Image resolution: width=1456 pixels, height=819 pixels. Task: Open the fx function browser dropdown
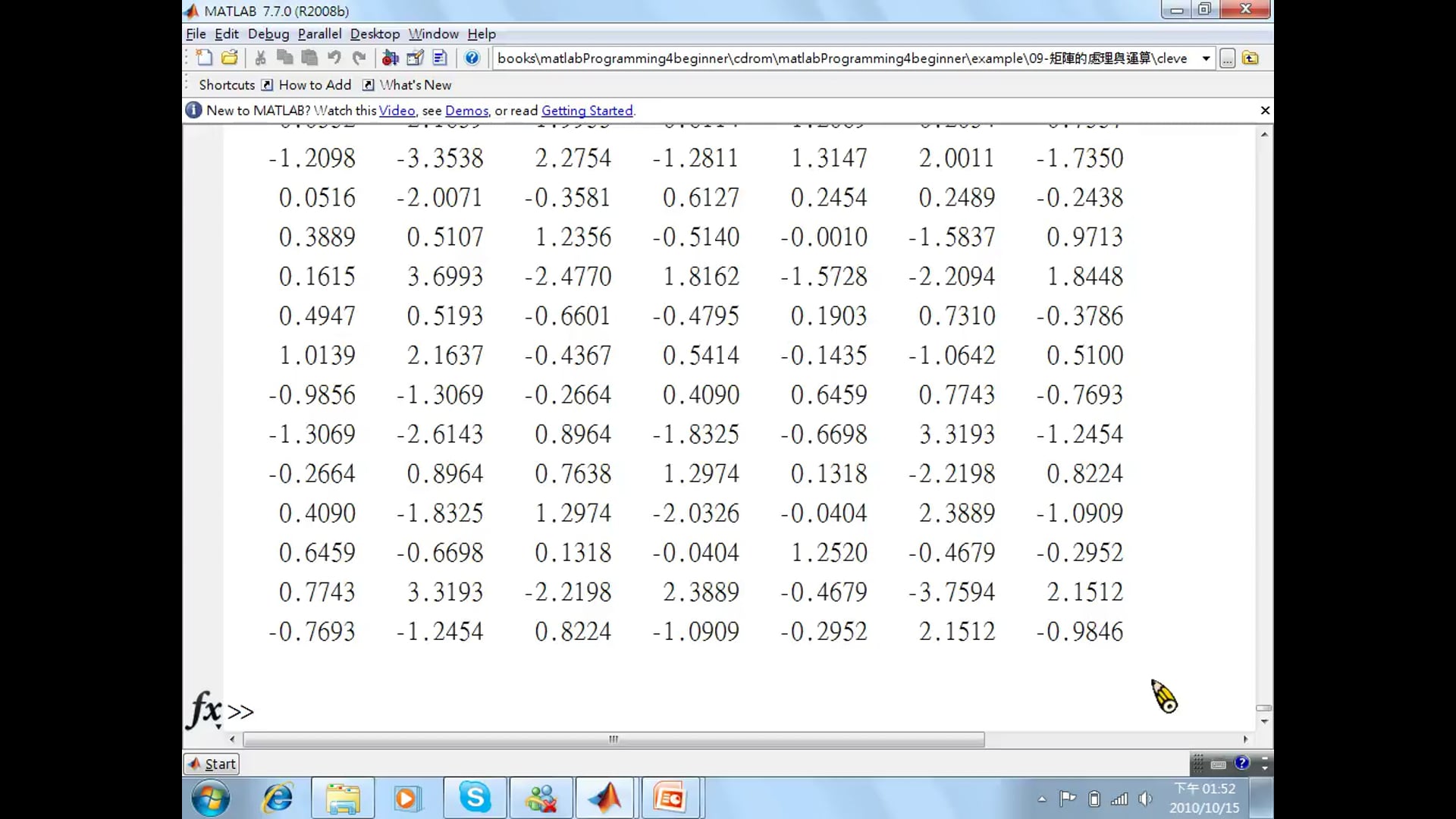pyautogui.click(x=205, y=711)
